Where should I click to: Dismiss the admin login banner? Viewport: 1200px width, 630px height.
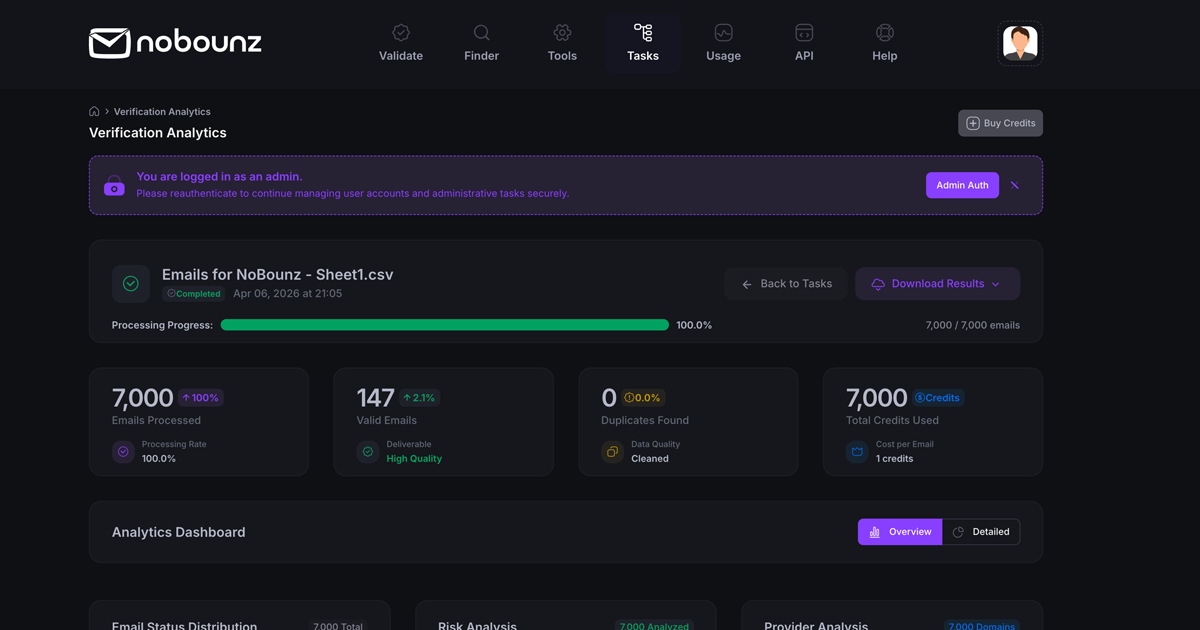tap(1015, 185)
